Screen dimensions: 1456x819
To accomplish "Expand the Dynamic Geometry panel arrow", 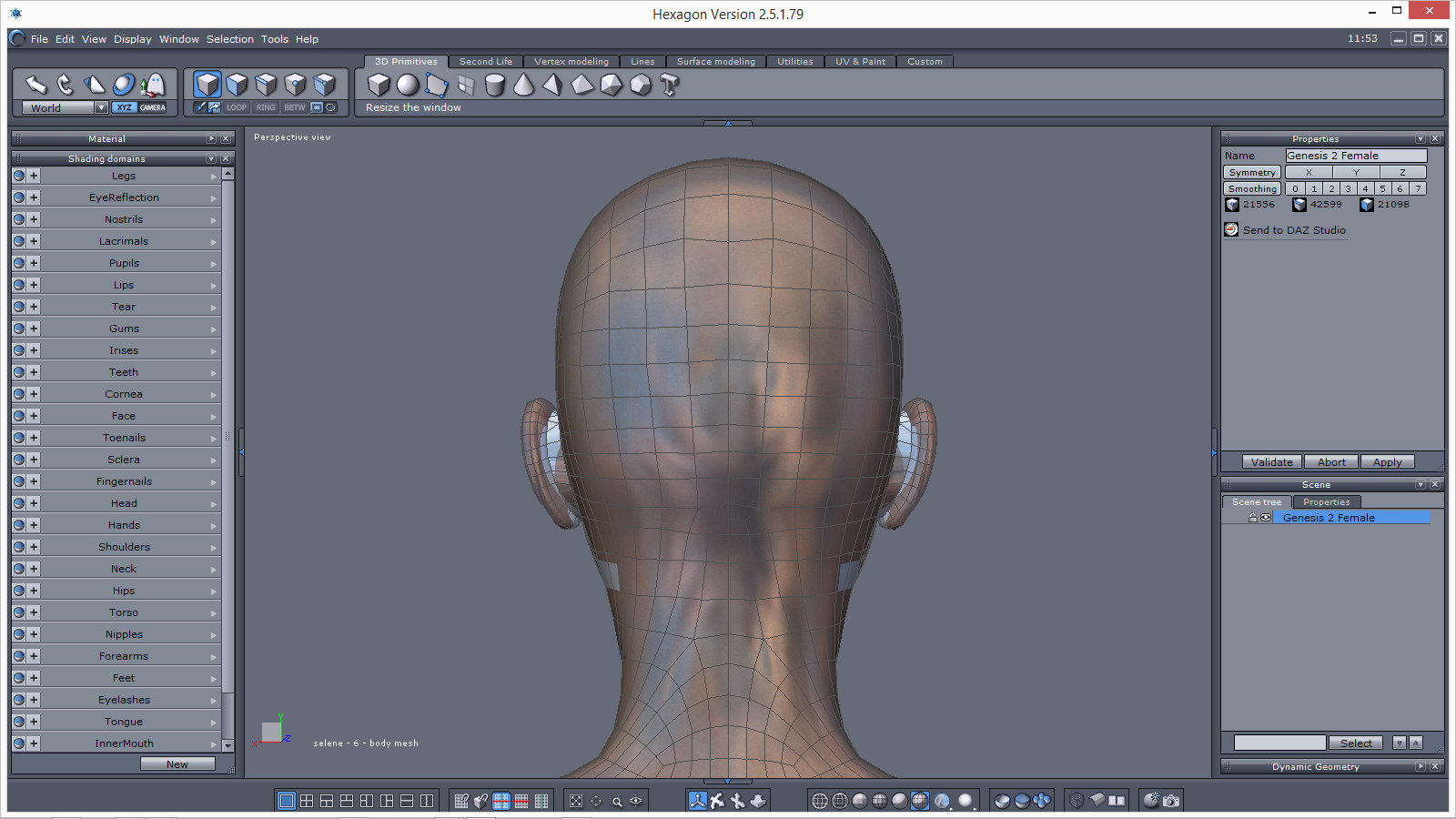I will (x=1420, y=766).
